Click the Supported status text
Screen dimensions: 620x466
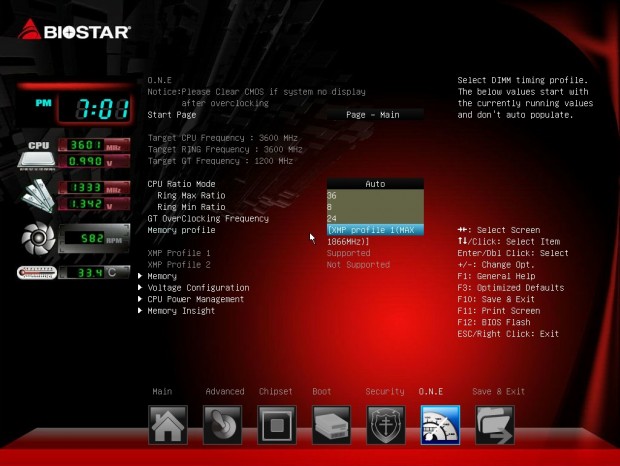(349, 253)
